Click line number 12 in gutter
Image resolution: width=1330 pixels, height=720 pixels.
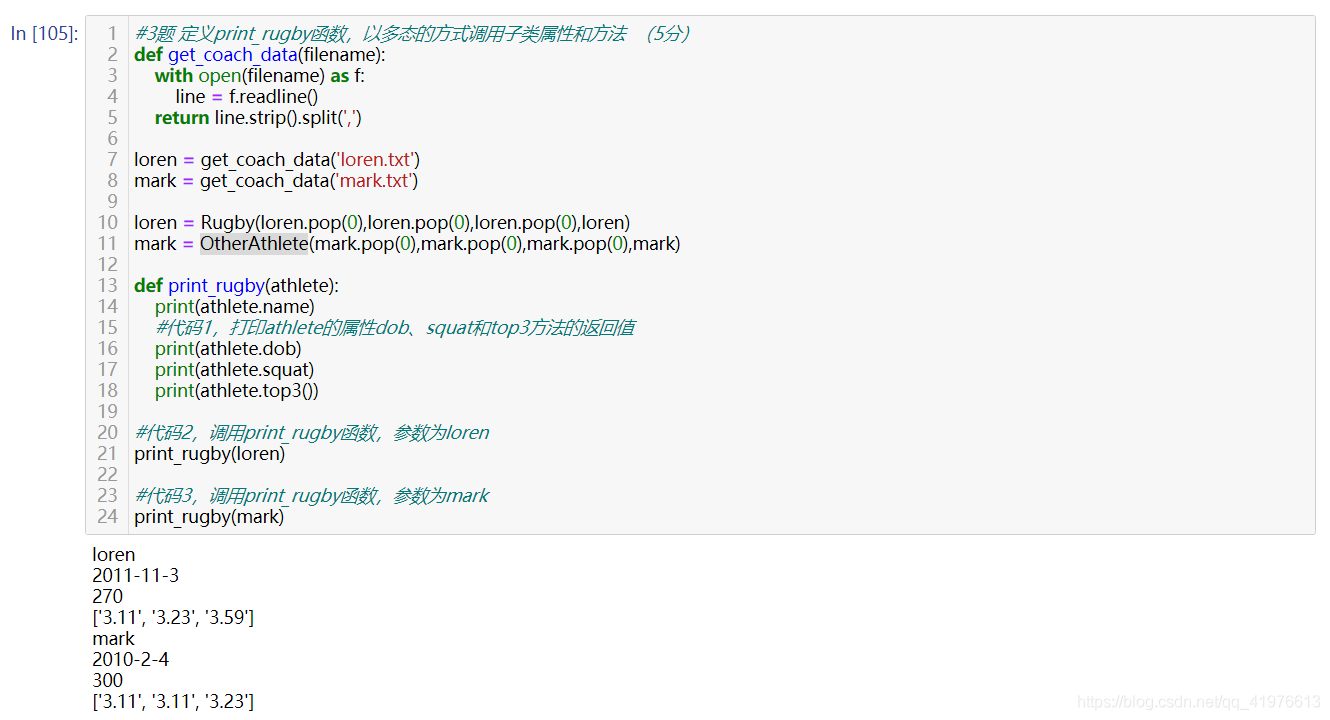point(107,264)
